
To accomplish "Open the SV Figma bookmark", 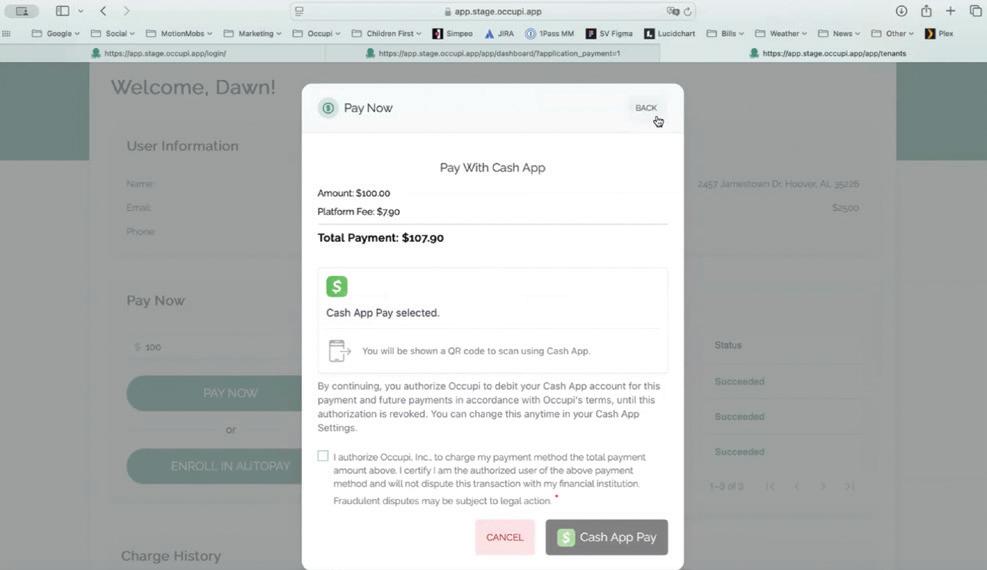I will (609, 33).
